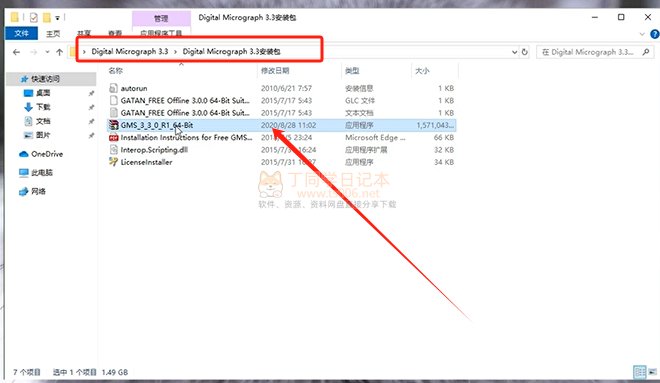Viewport: 660px width, 383px height.
Task: Click the autorun setup information file icon
Action: 113,88
